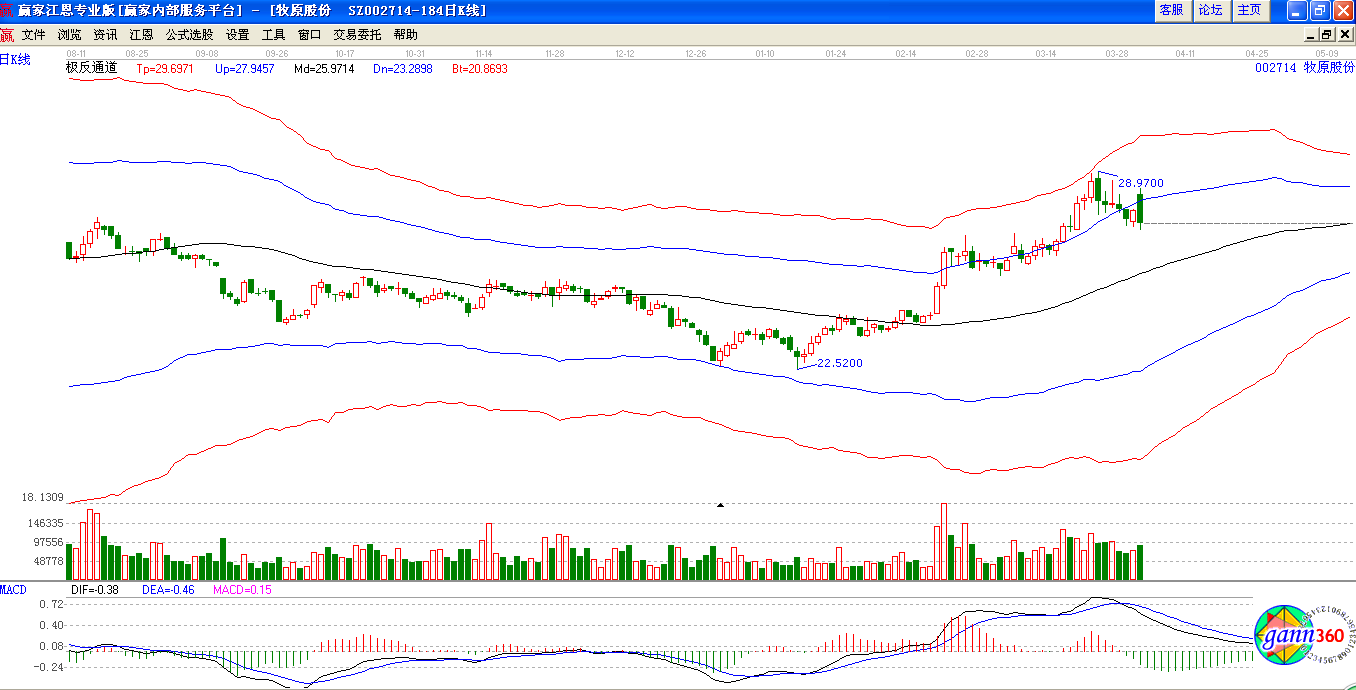Click the -0.24 MACD axis label

click(x=50, y=667)
